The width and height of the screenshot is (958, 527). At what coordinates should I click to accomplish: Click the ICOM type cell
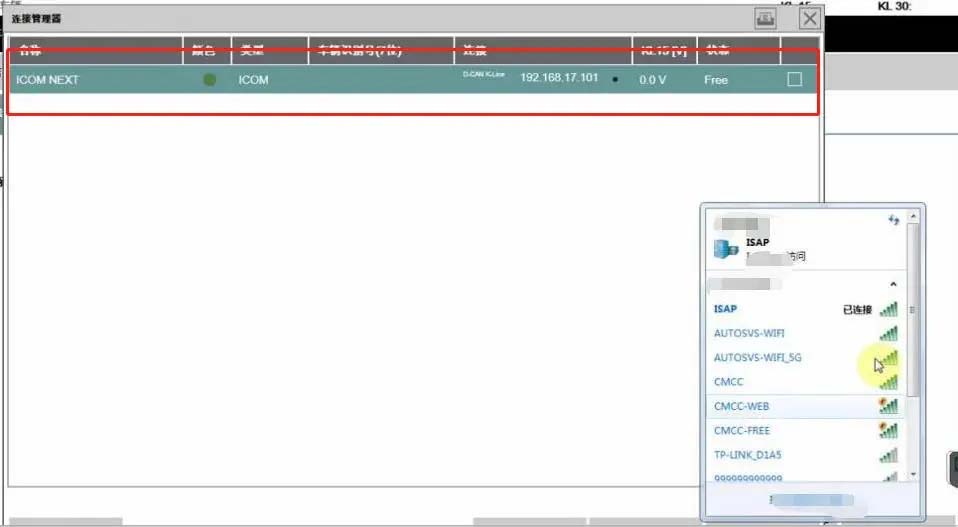(x=253, y=80)
